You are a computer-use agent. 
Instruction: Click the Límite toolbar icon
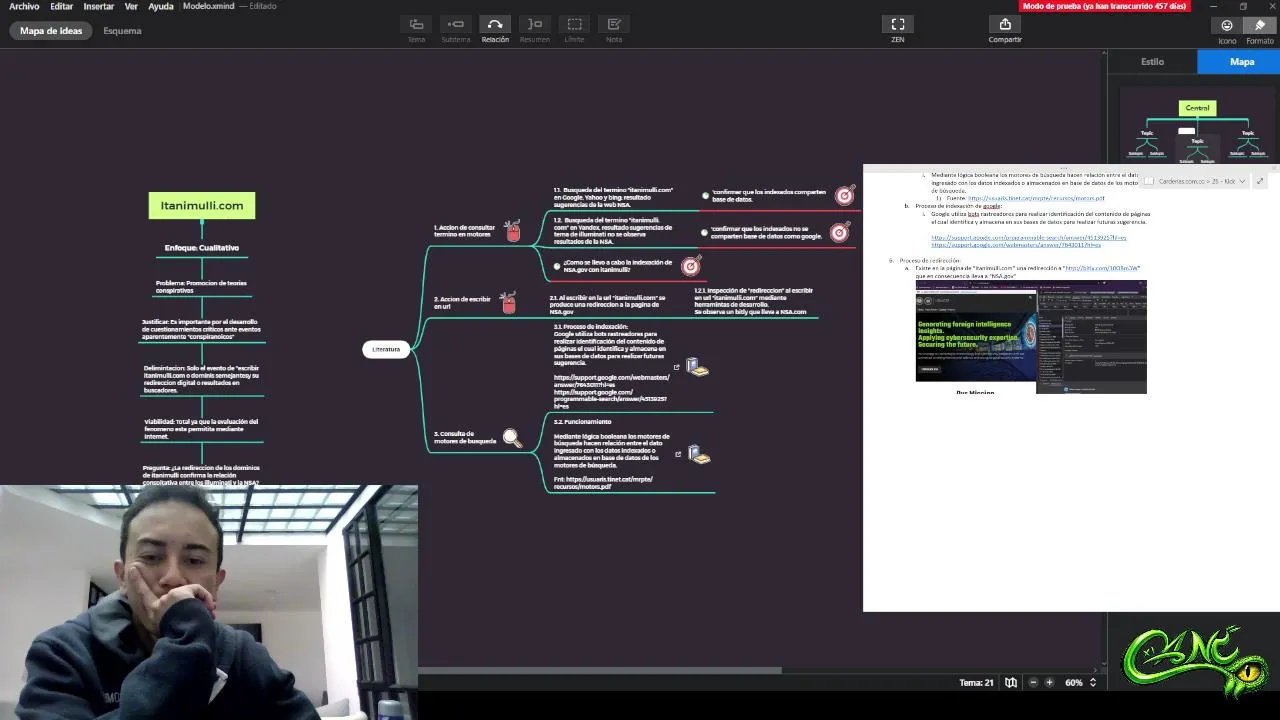point(574,24)
